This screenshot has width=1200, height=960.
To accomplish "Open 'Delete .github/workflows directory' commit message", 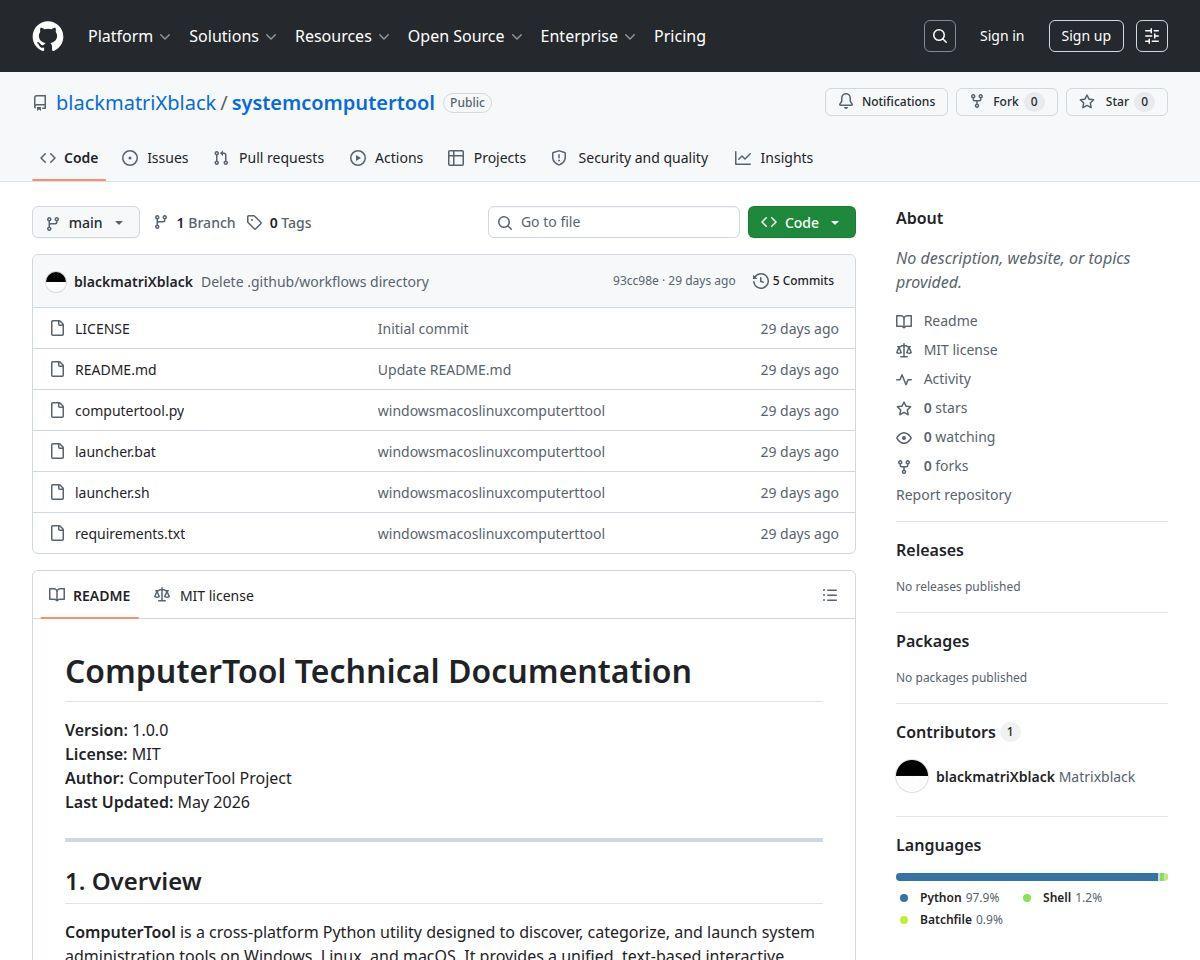I will (315, 282).
